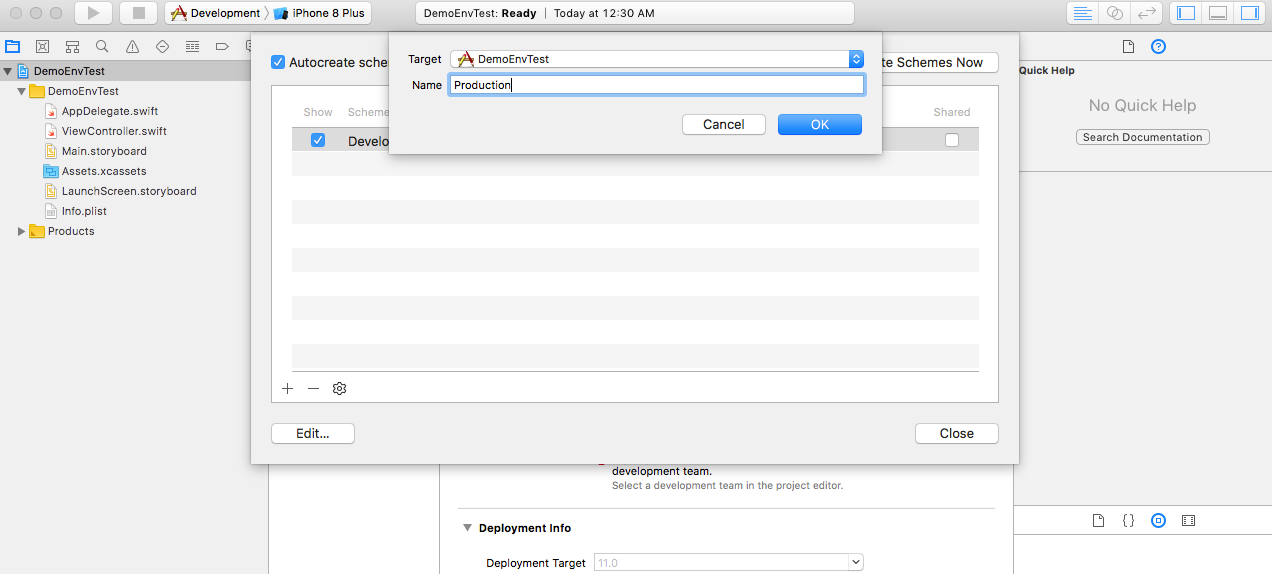Close the Manage Schemes dialog
The width and height of the screenshot is (1272, 574).
957,433
